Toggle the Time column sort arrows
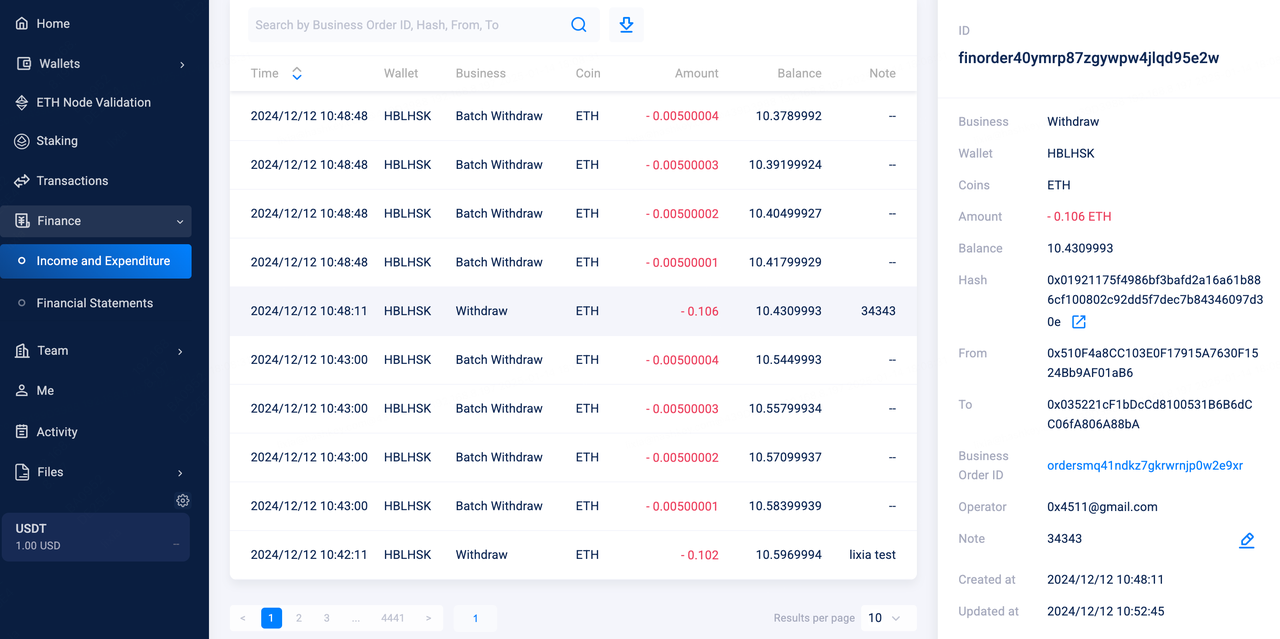The width and height of the screenshot is (1280, 639). click(297, 73)
